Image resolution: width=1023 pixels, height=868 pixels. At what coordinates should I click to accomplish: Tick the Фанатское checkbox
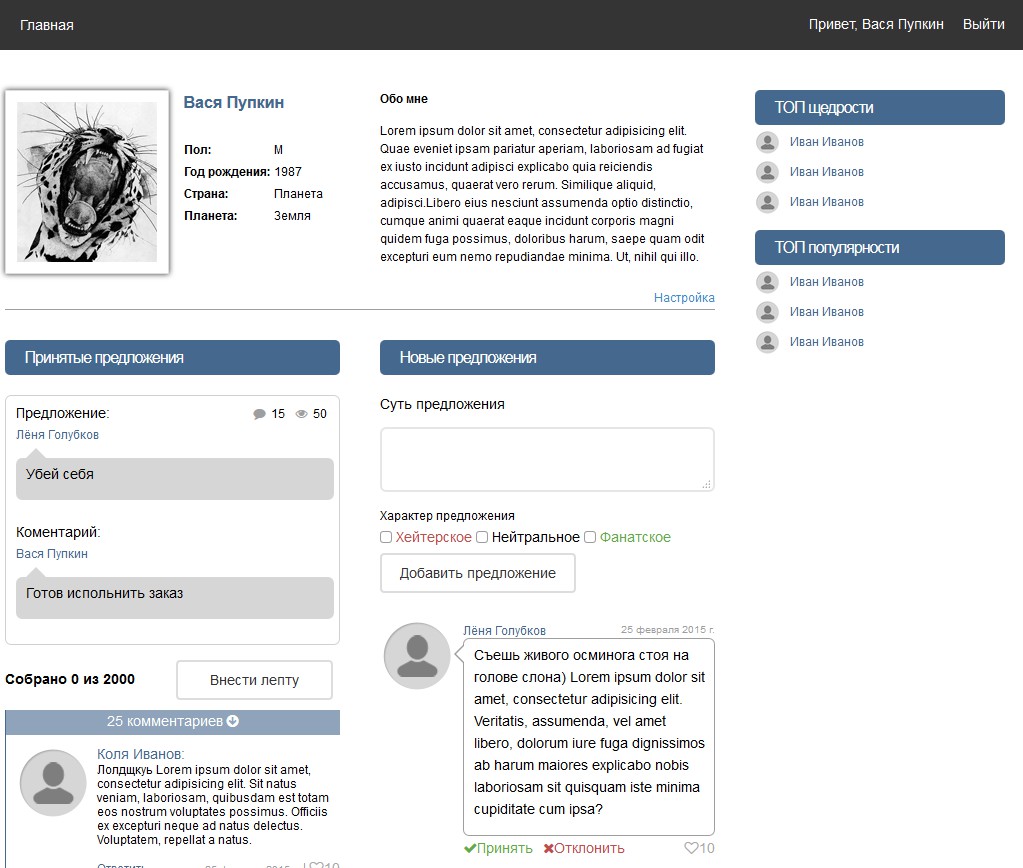click(590, 537)
